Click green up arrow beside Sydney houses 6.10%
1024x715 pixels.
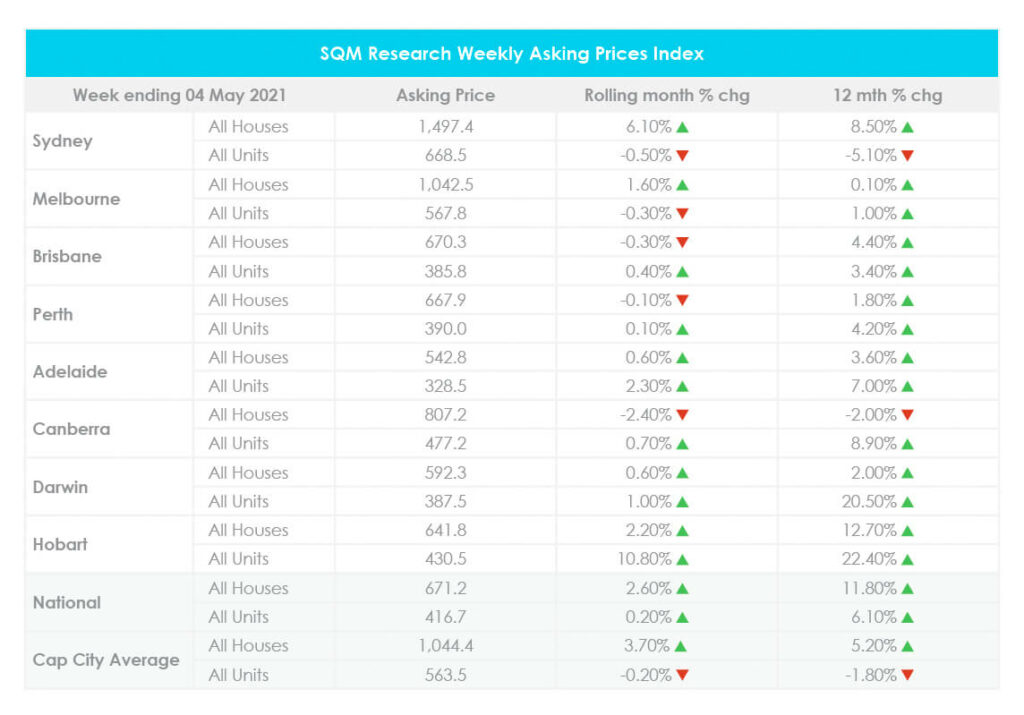(x=682, y=127)
